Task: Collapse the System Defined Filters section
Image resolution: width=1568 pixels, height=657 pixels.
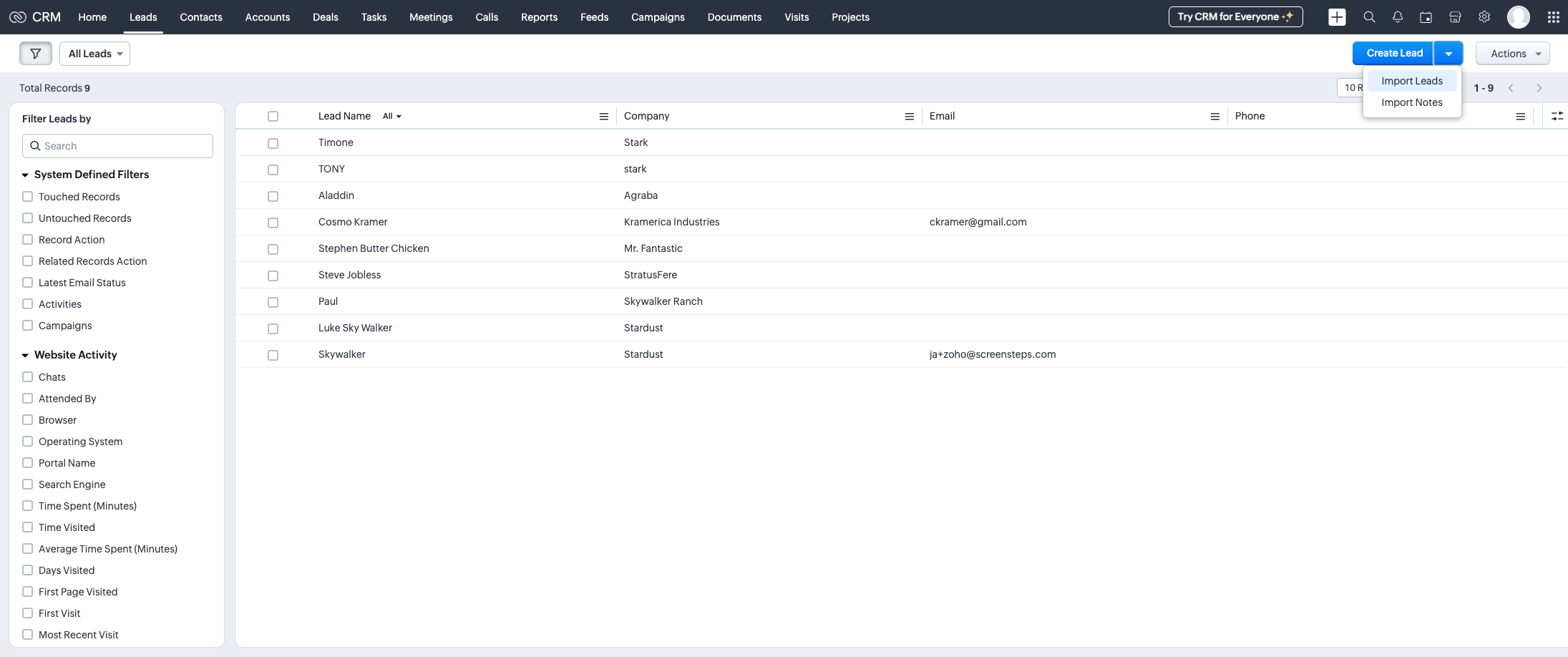Action: 26,175
